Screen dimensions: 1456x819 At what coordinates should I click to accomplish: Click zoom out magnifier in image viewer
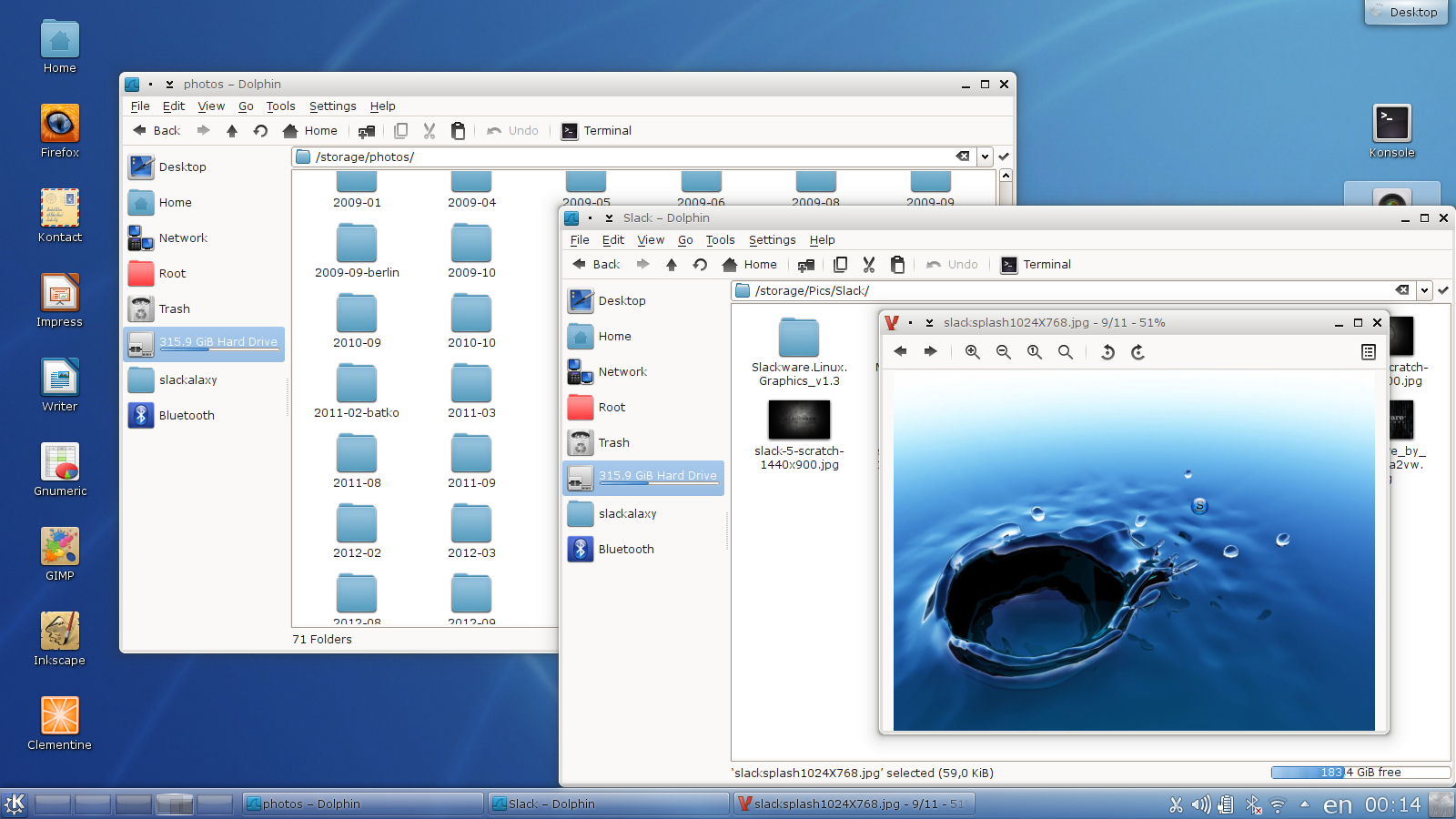pyautogui.click(x=1003, y=352)
